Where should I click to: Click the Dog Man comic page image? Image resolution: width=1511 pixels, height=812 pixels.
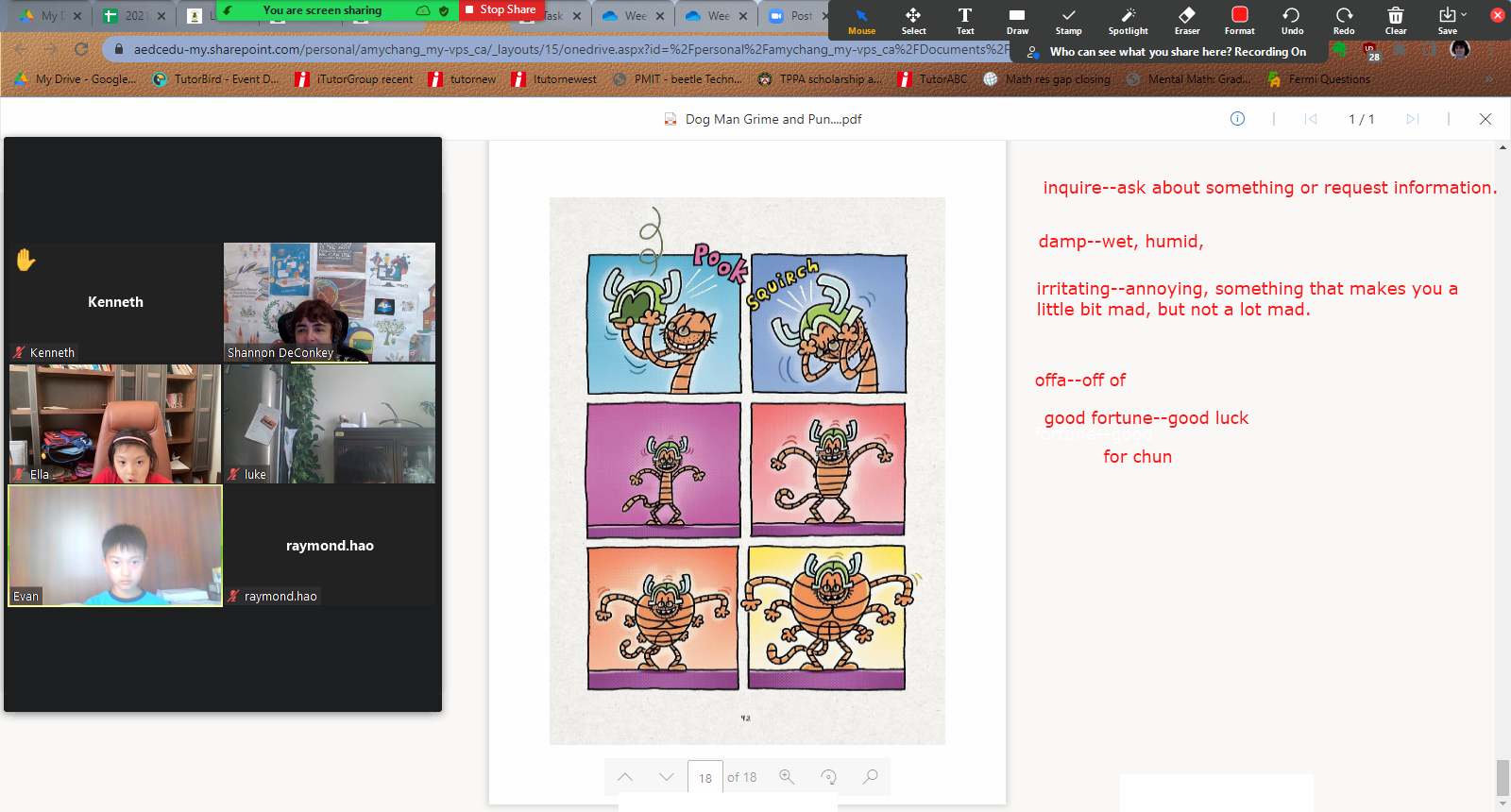click(747, 470)
